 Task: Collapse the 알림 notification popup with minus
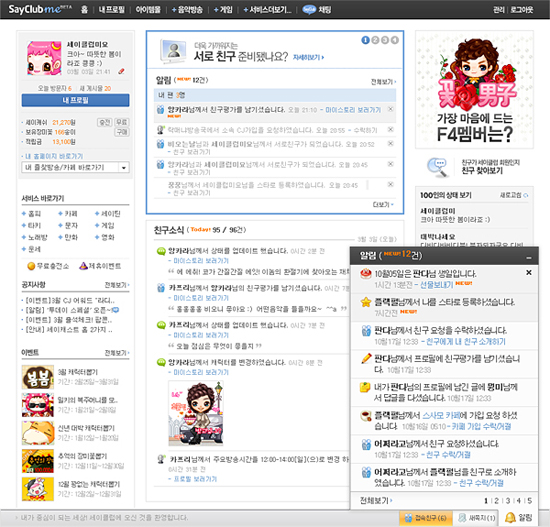coord(529,258)
